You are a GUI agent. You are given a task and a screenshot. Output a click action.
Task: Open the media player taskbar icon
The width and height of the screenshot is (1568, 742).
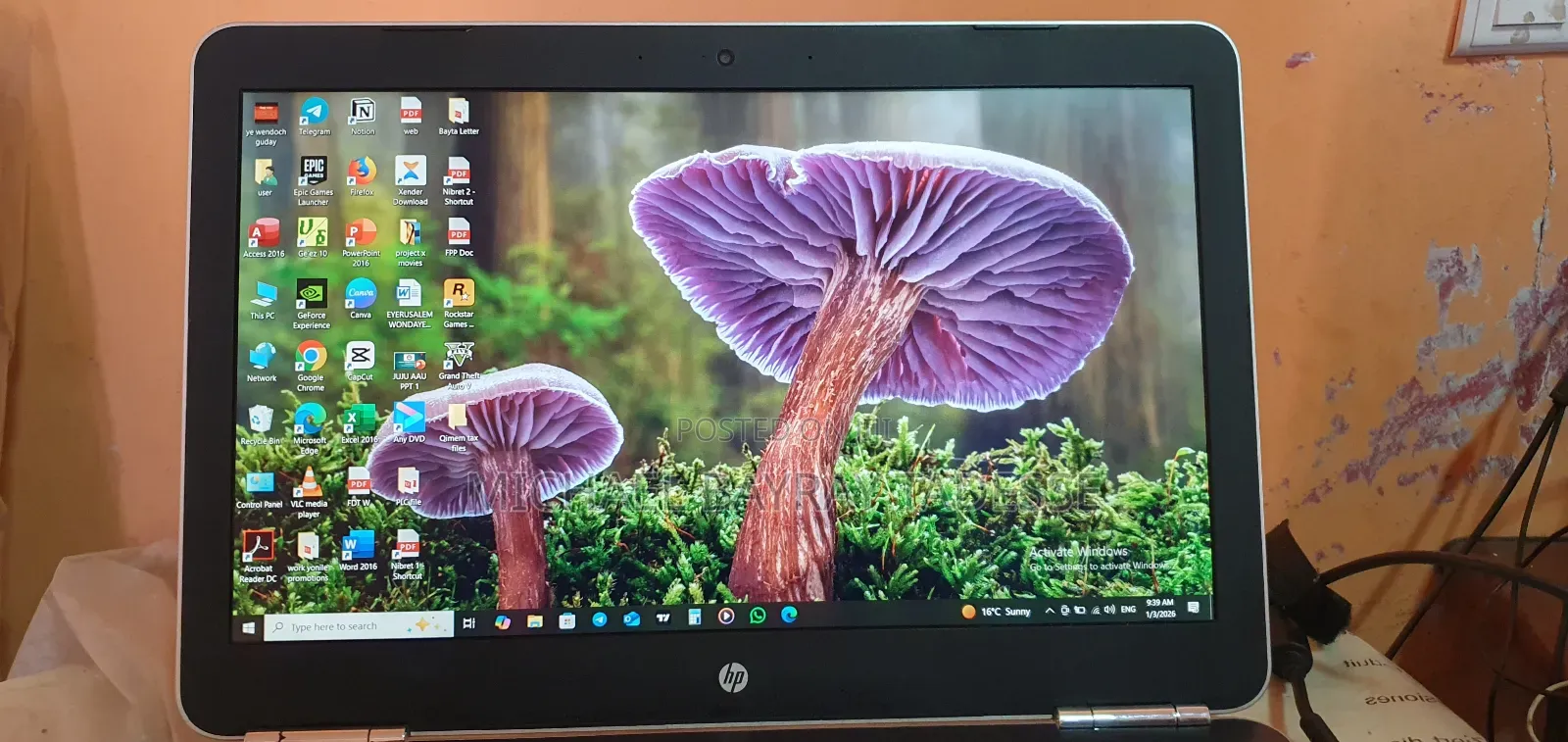point(726,616)
